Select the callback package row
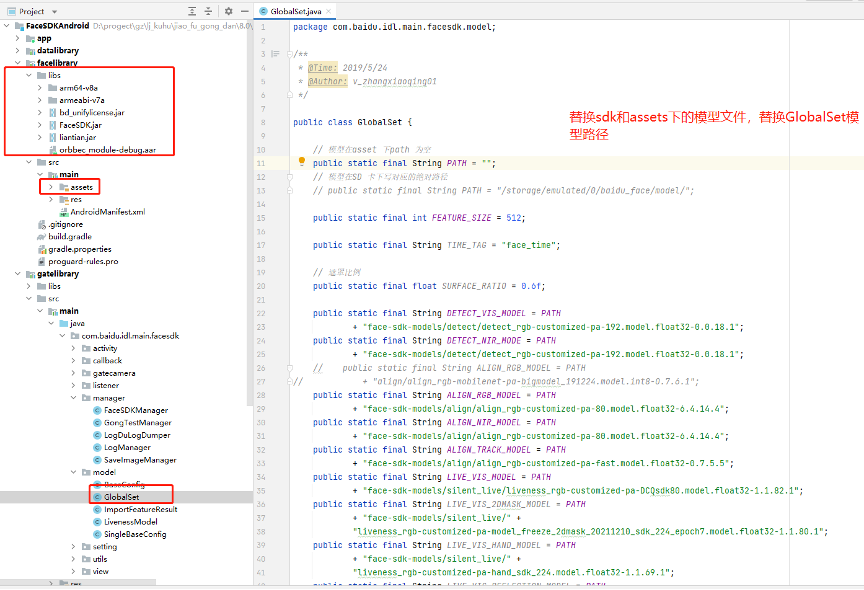864x590 pixels. point(107,360)
